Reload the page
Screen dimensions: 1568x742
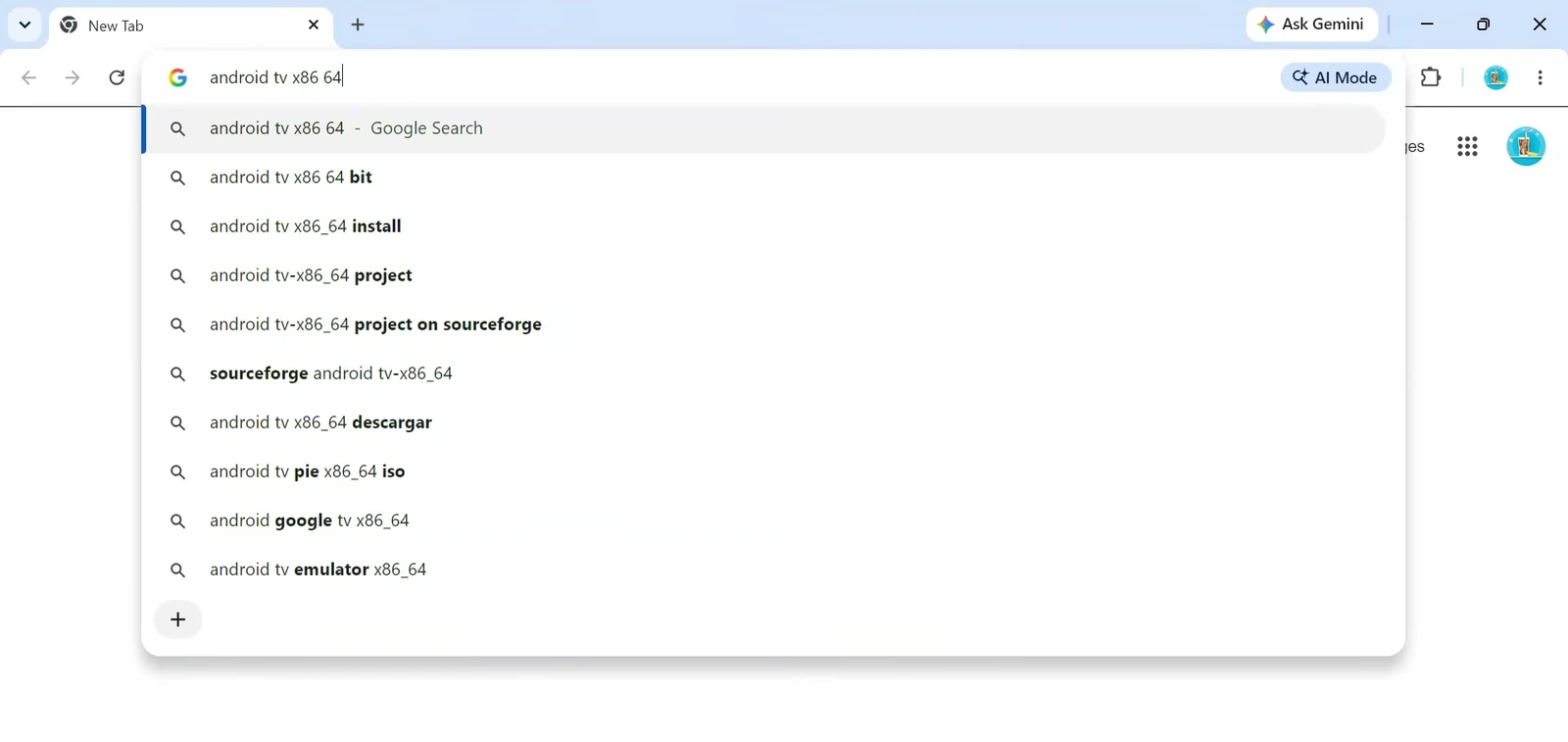pos(117,77)
